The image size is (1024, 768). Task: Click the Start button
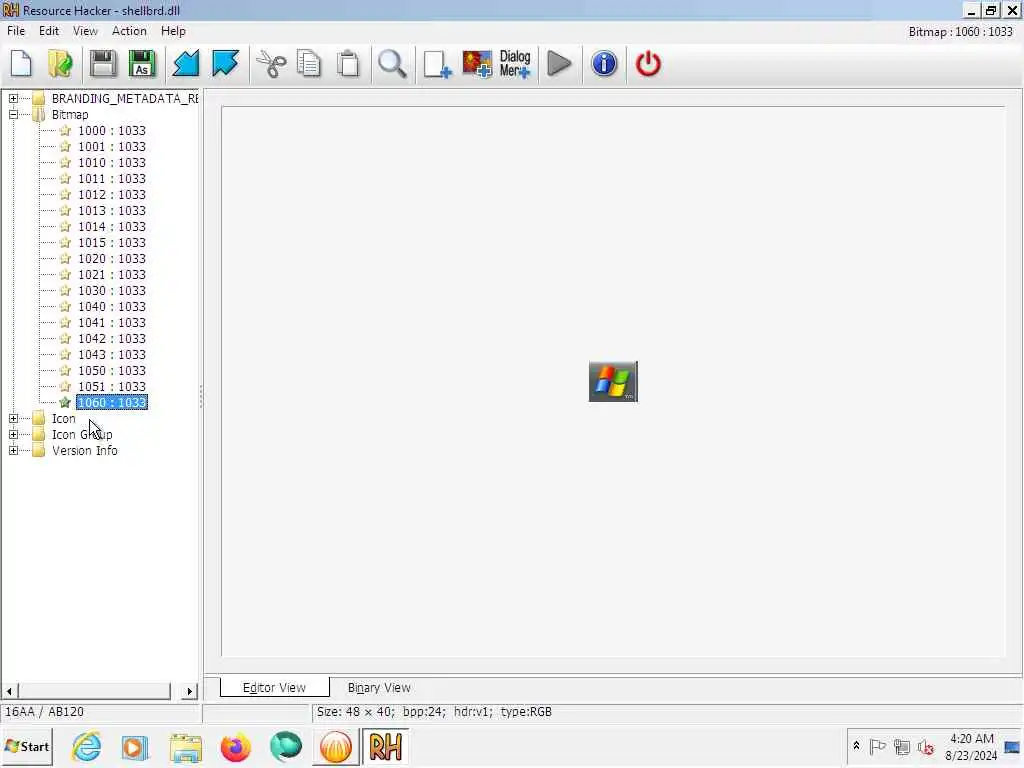[27, 746]
